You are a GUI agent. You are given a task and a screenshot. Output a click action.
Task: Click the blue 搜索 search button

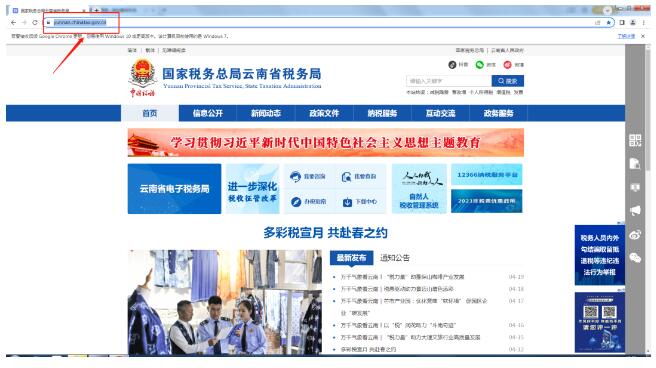507,81
